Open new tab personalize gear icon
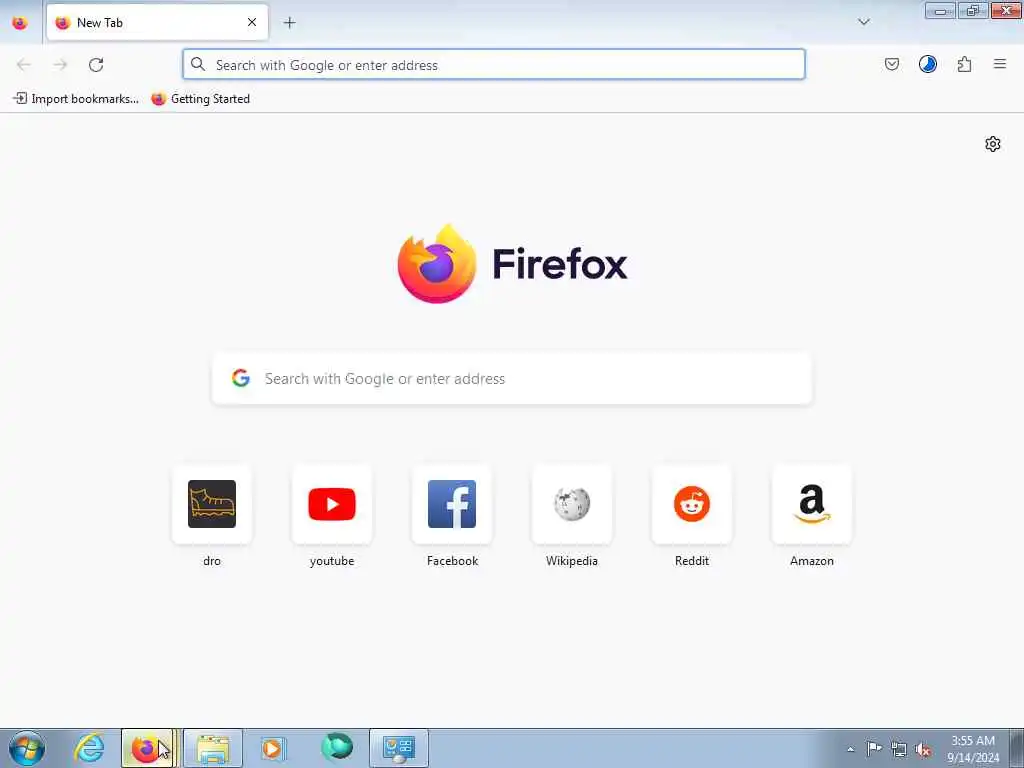1024x768 pixels. point(993,144)
